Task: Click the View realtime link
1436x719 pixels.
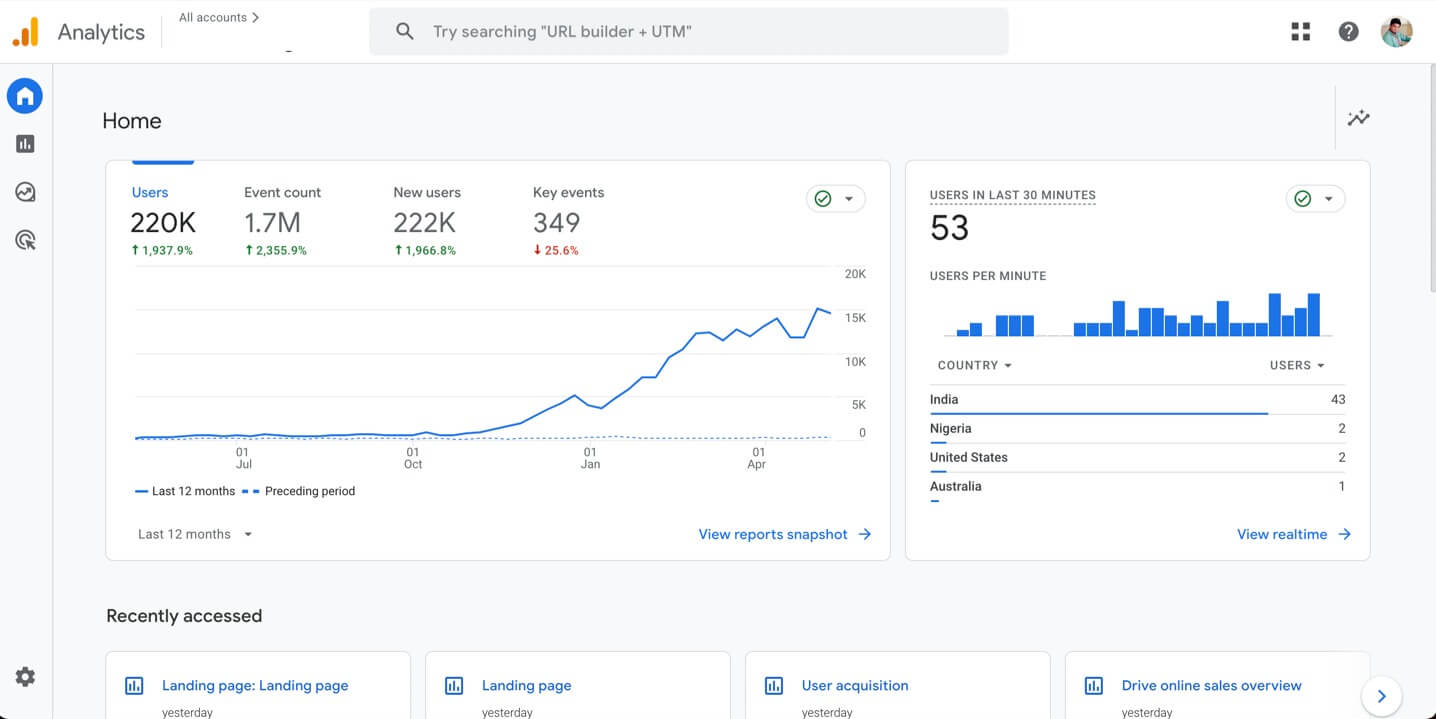Action: click(1293, 534)
